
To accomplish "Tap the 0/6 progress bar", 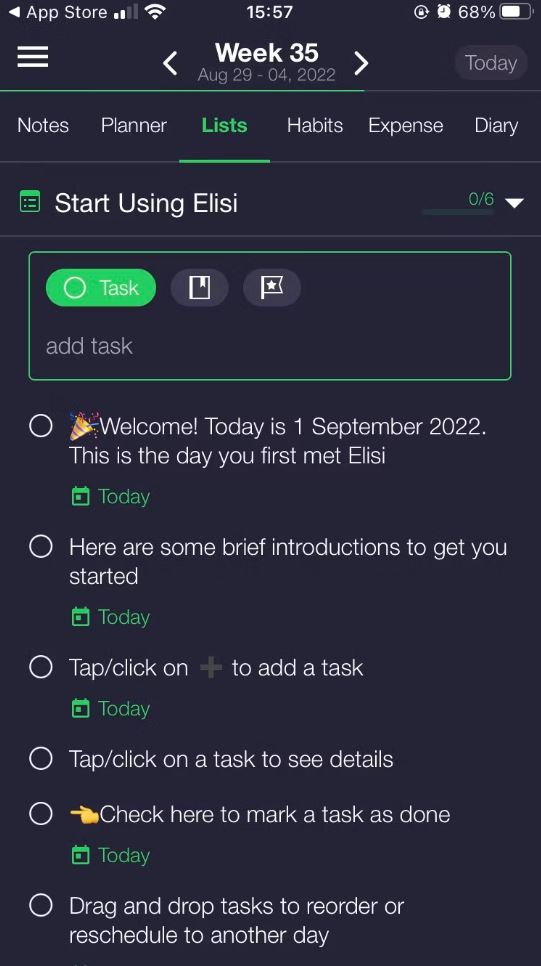I will [x=458, y=211].
